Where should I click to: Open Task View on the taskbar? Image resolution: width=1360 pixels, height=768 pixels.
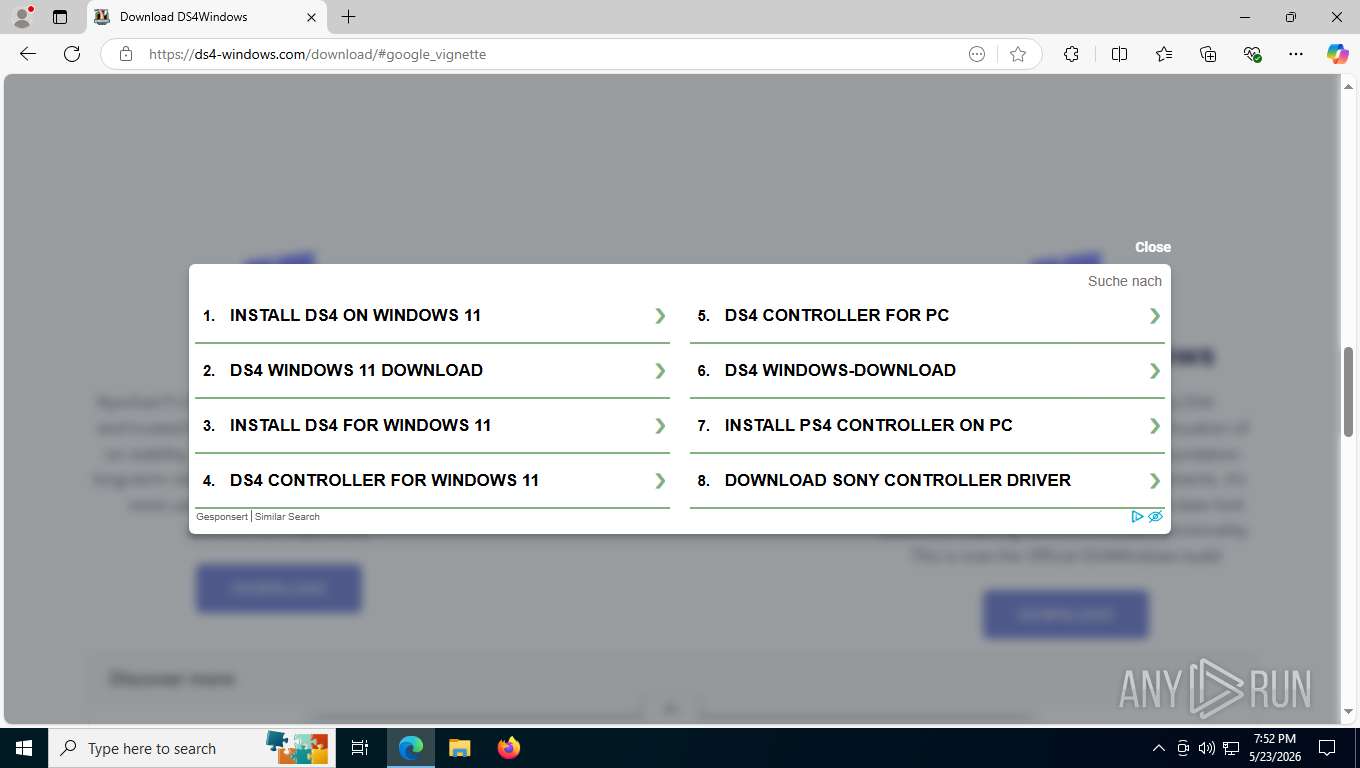(360, 748)
